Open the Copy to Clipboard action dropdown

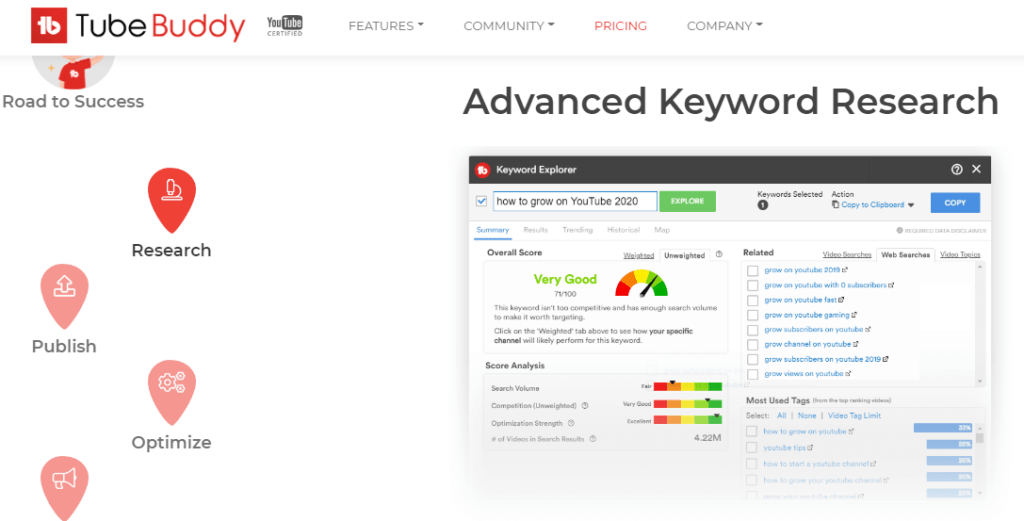tap(872, 205)
